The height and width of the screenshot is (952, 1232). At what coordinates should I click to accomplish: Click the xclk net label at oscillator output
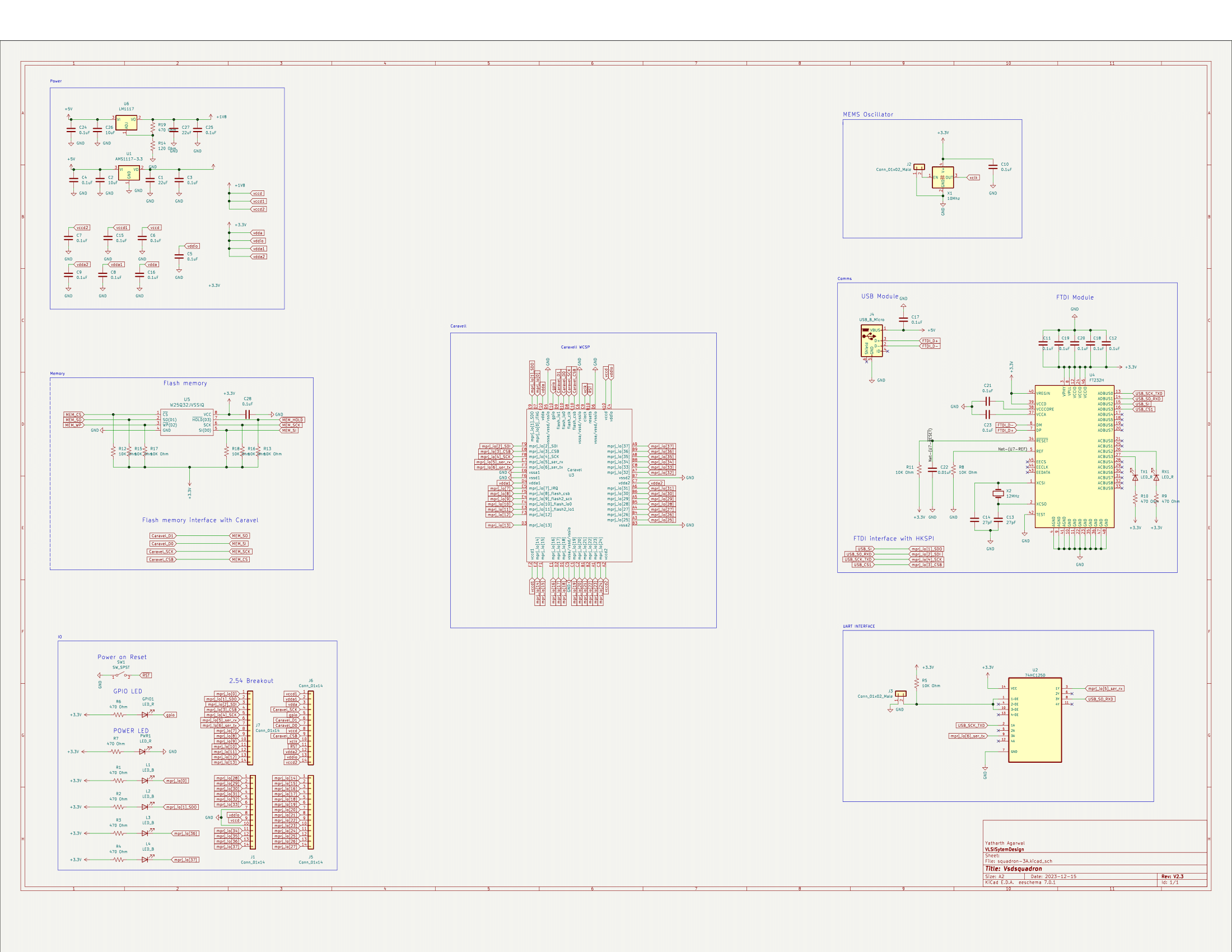(x=974, y=177)
